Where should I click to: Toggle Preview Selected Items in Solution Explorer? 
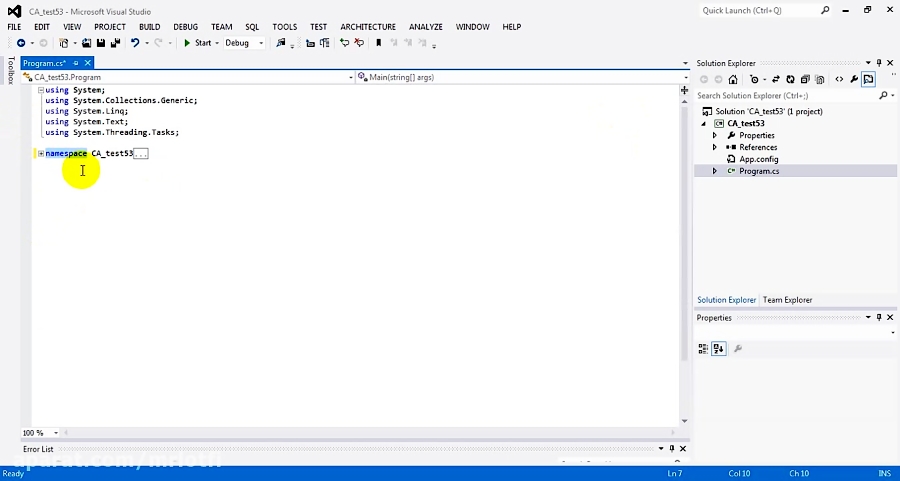(x=868, y=79)
